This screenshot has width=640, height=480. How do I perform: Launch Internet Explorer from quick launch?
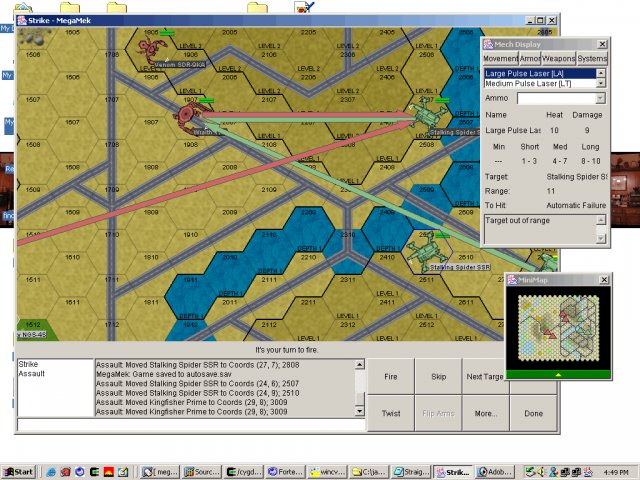click(51, 472)
